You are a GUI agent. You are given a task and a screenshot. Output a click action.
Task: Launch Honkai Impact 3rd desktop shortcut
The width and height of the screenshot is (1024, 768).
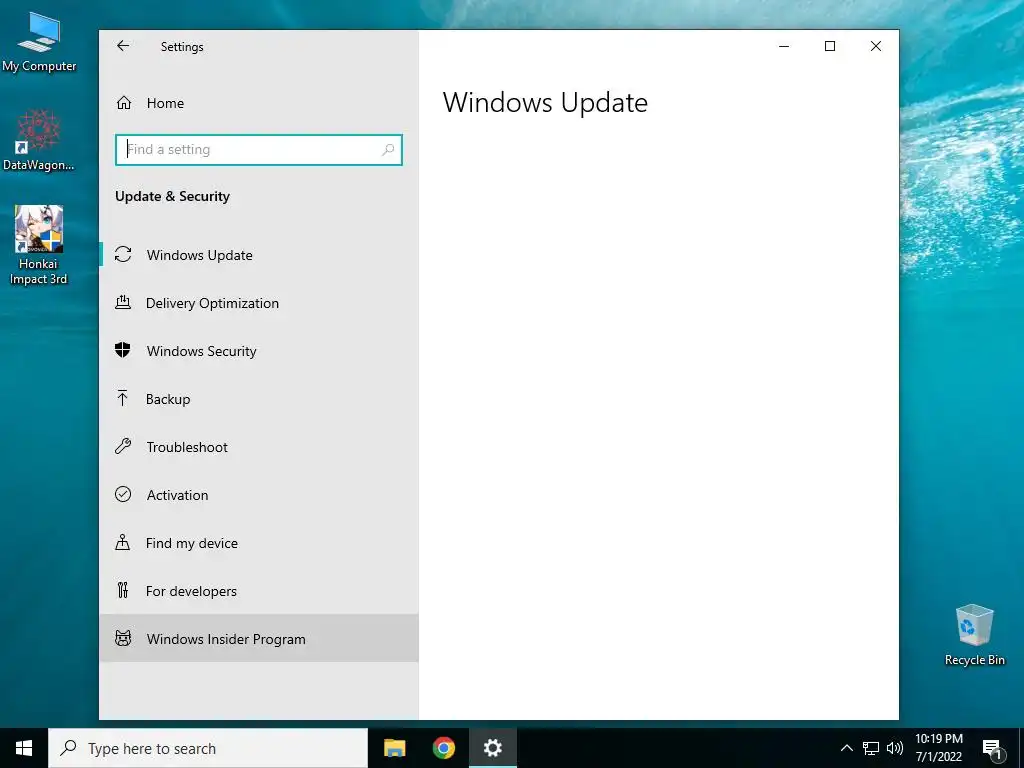[39, 246]
